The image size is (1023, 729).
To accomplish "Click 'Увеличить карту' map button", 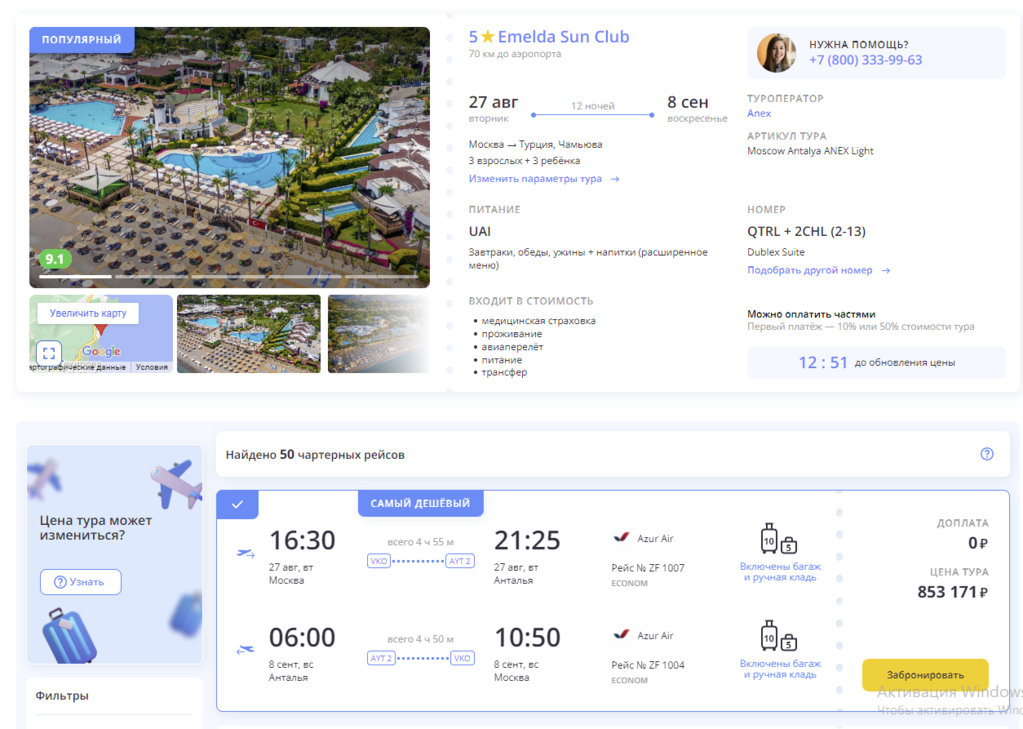I will point(88,313).
